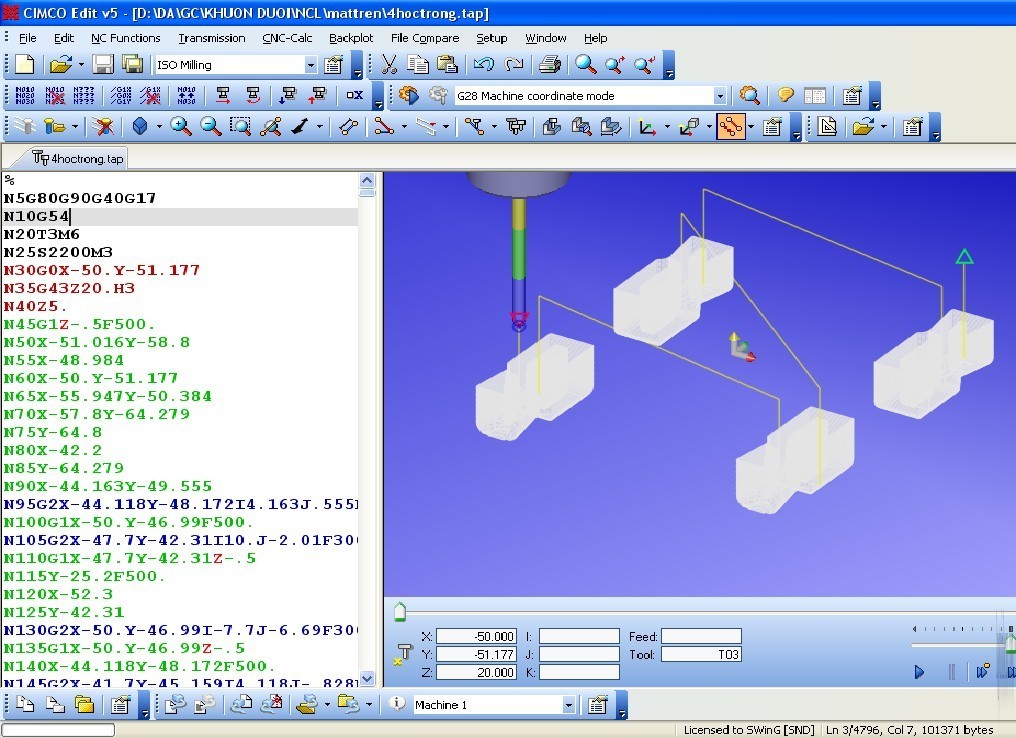Viewport: 1016px width, 738px height.
Task: Select the 4hoctrong.tap document tab
Action: pos(78,158)
